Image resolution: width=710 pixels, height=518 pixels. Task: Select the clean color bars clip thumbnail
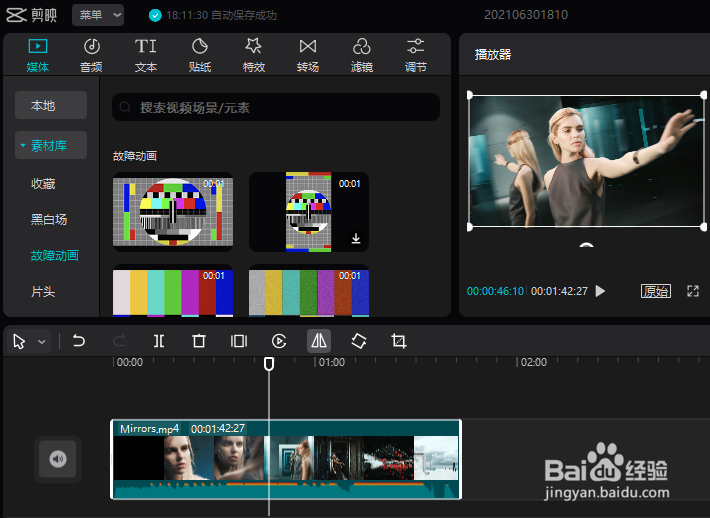(173, 293)
